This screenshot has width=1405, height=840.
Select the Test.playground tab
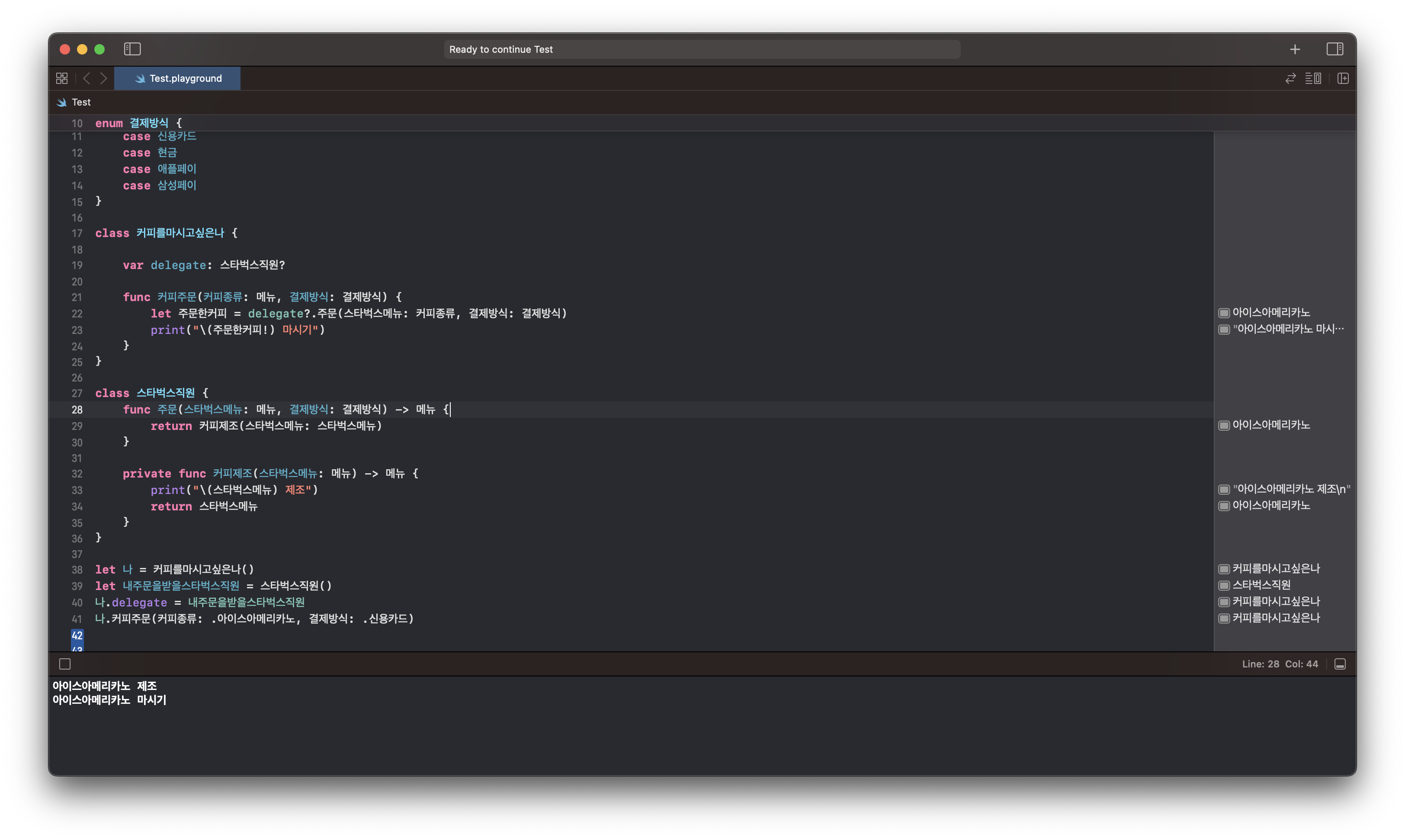(178, 78)
